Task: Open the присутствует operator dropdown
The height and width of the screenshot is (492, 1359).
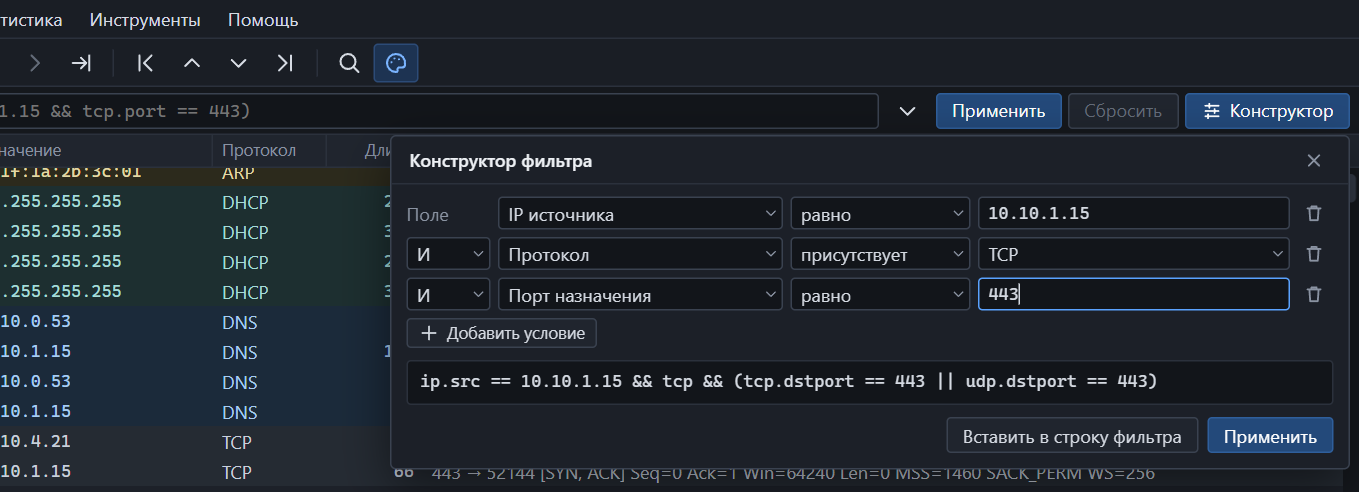Action: 880,255
